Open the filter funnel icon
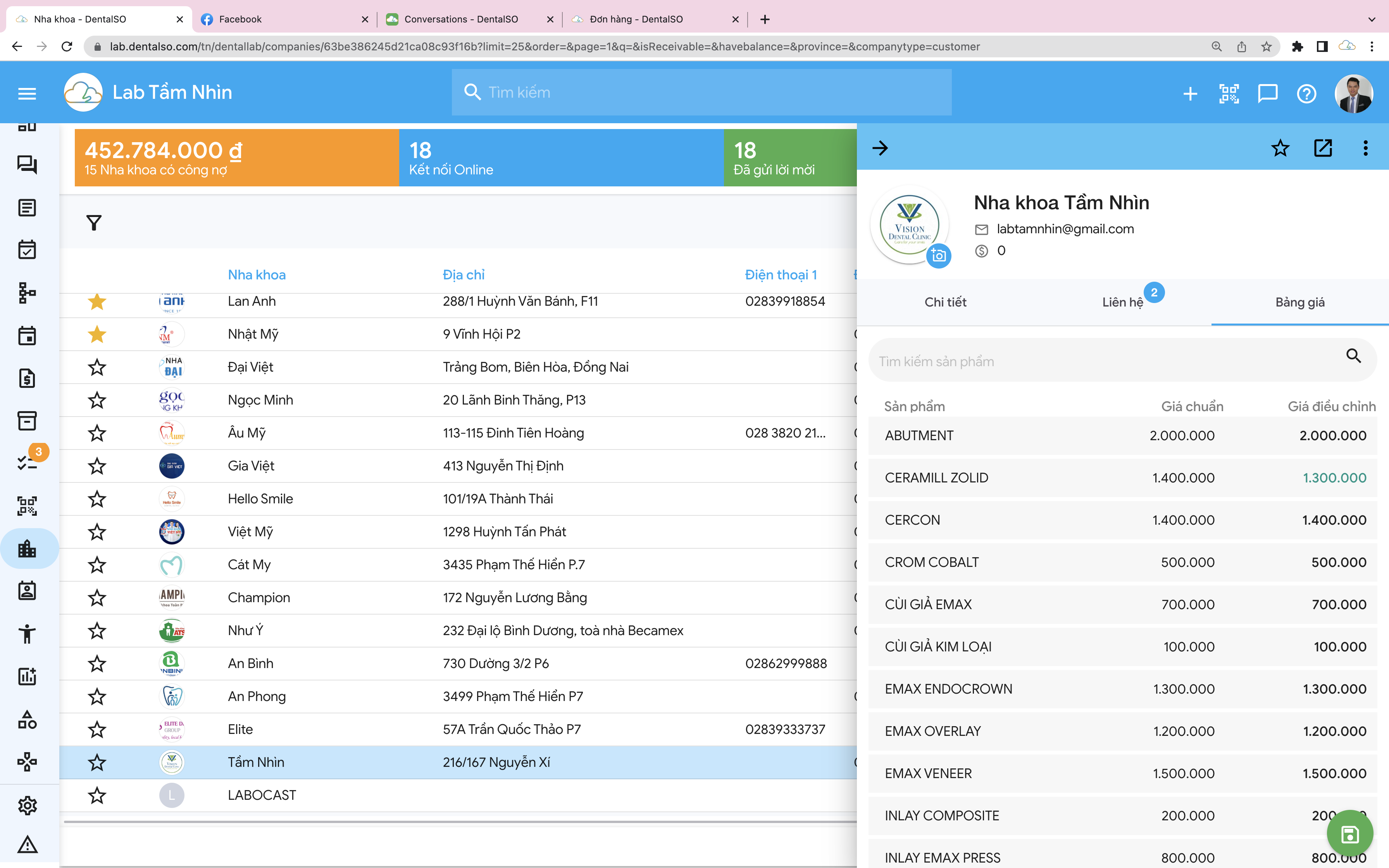Screen dimensions: 1389x868 click(x=94, y=223)
